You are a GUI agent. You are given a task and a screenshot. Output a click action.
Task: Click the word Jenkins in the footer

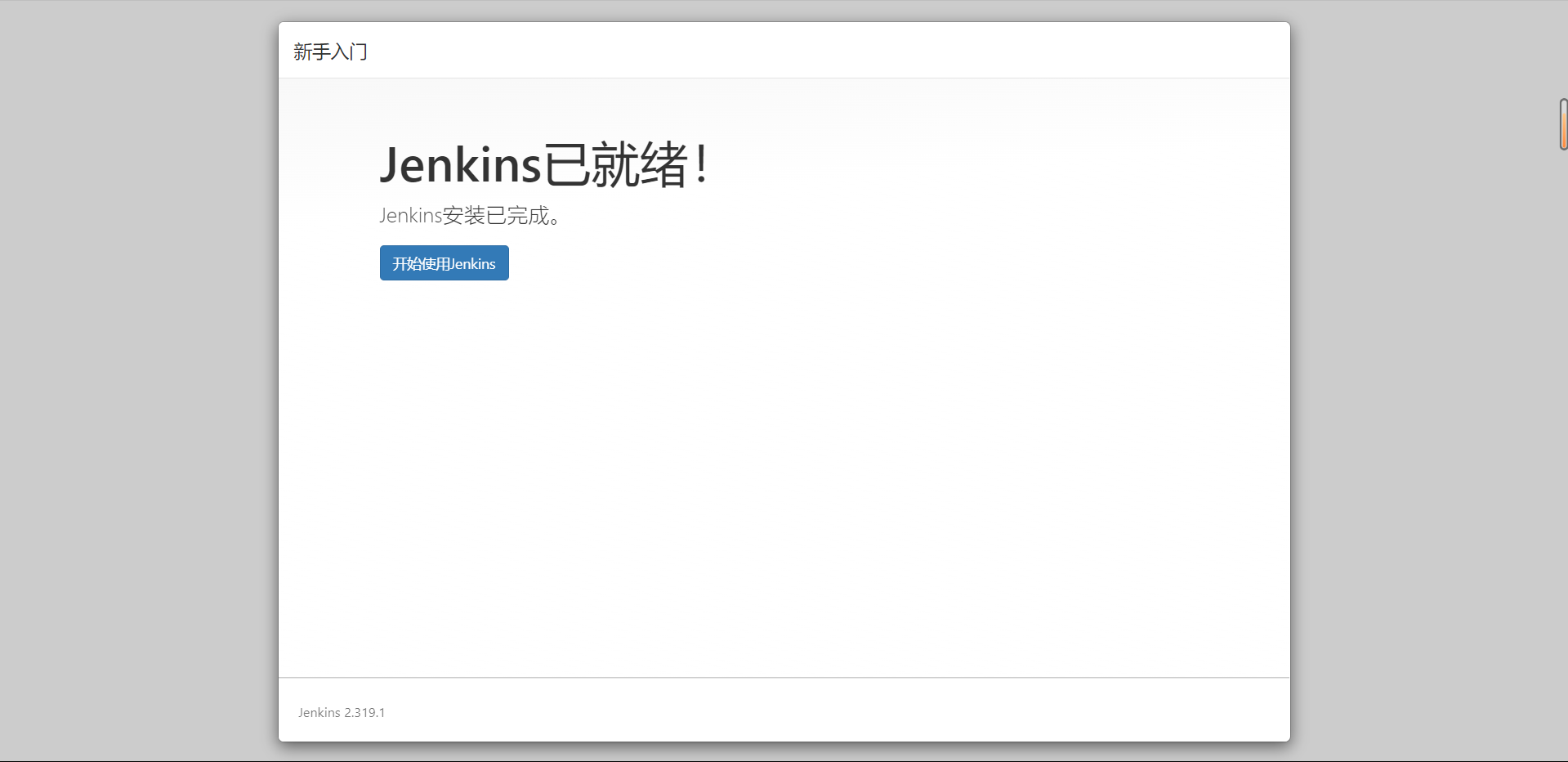pyautogui.click(x=319, y=713)
